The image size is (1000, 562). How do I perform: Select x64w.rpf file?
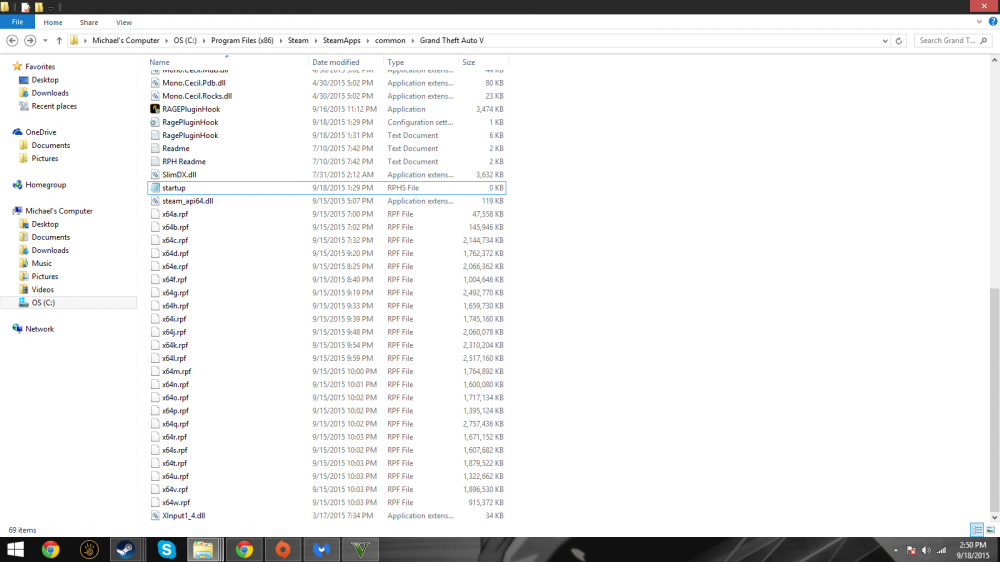pos(327,503)
